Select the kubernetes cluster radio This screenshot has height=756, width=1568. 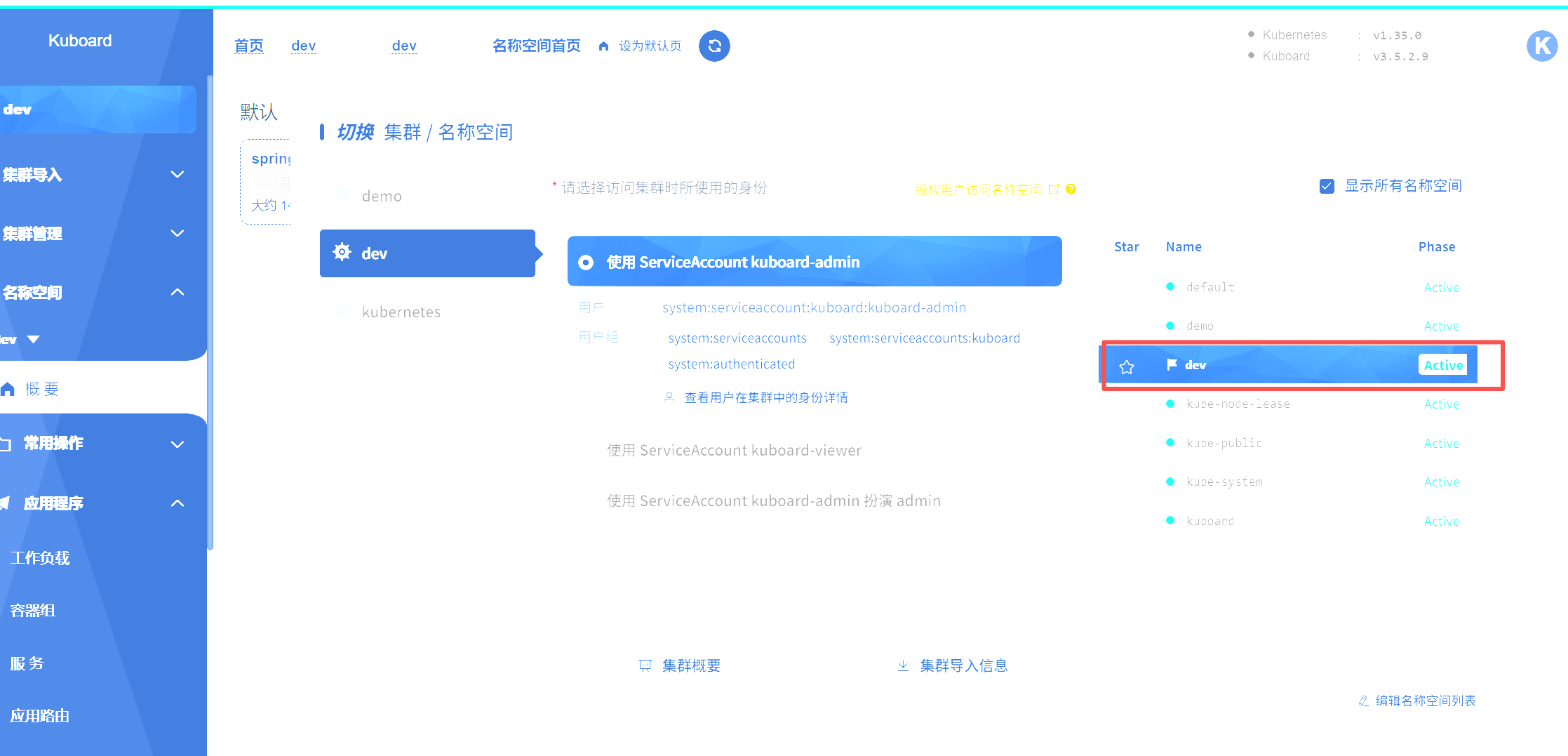coord(342,311)
